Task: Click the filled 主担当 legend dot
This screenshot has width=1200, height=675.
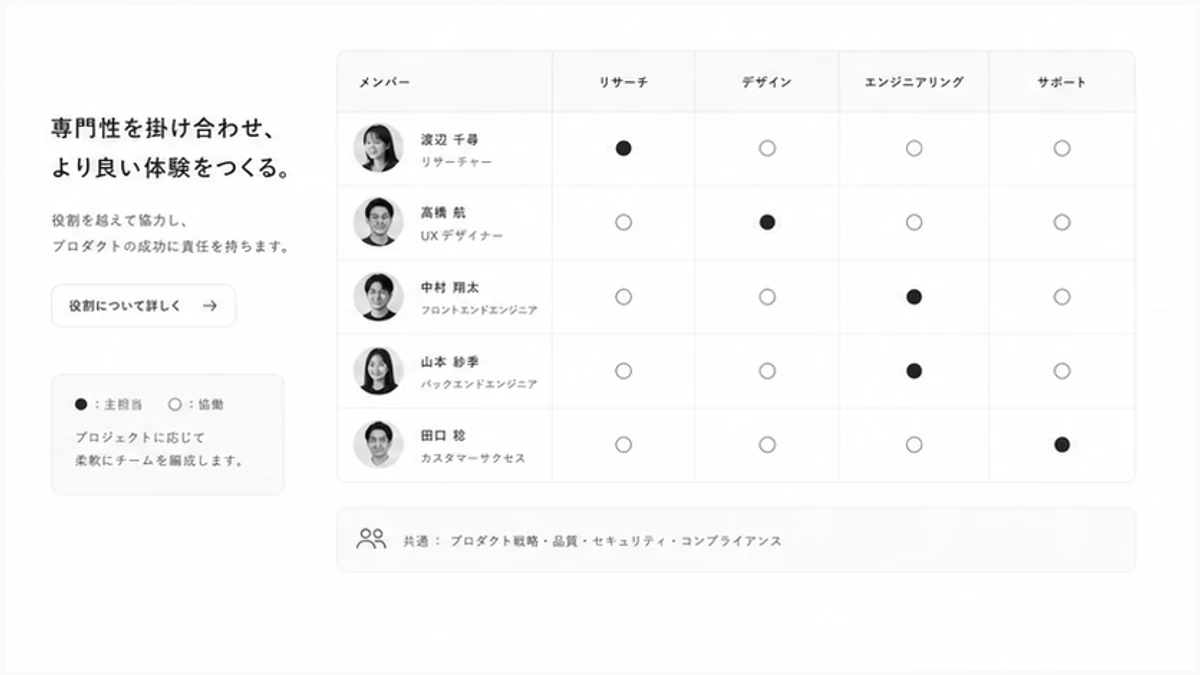Action: (x=81, y=405)
